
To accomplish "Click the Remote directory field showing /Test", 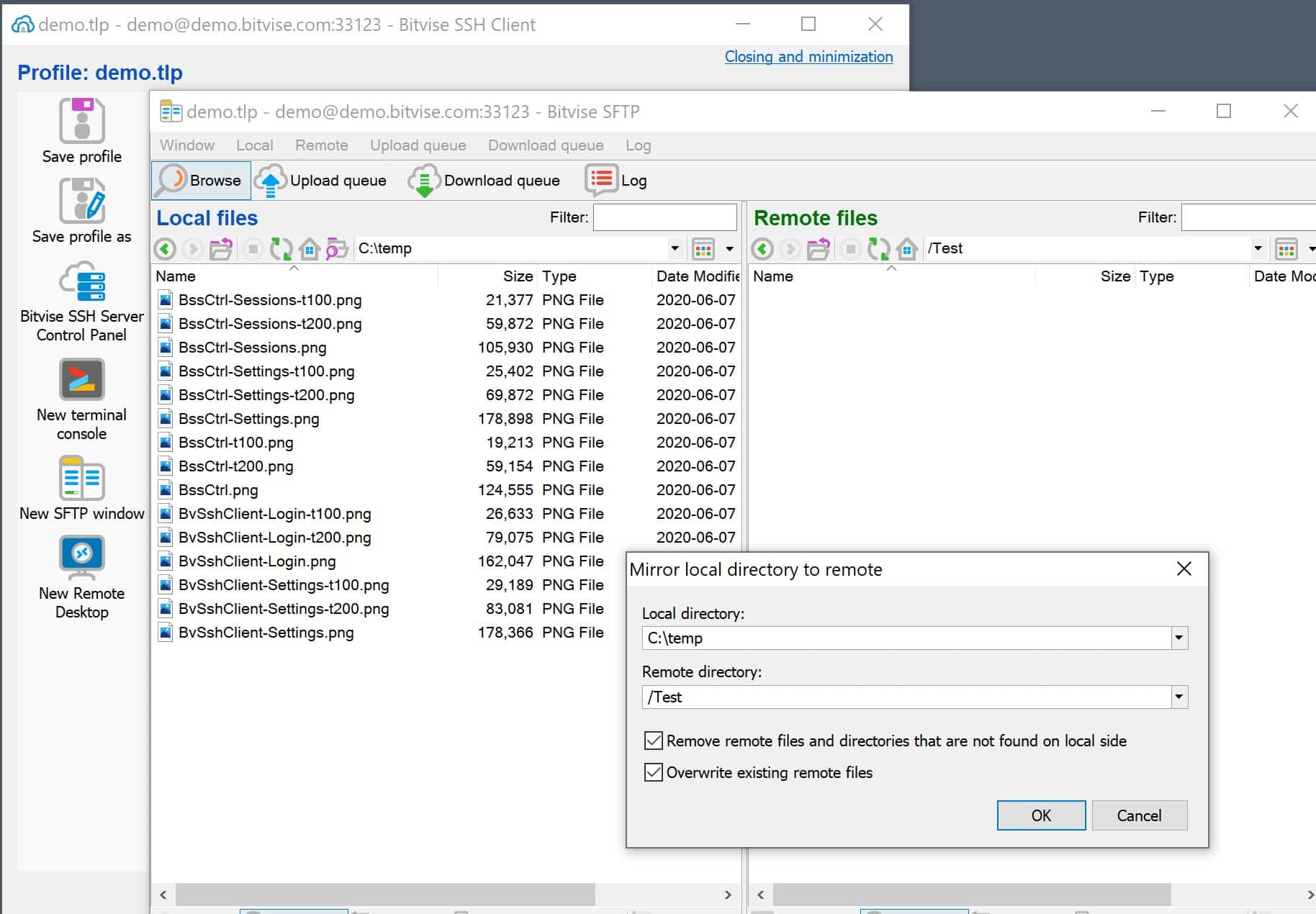I will coord(907,697).
